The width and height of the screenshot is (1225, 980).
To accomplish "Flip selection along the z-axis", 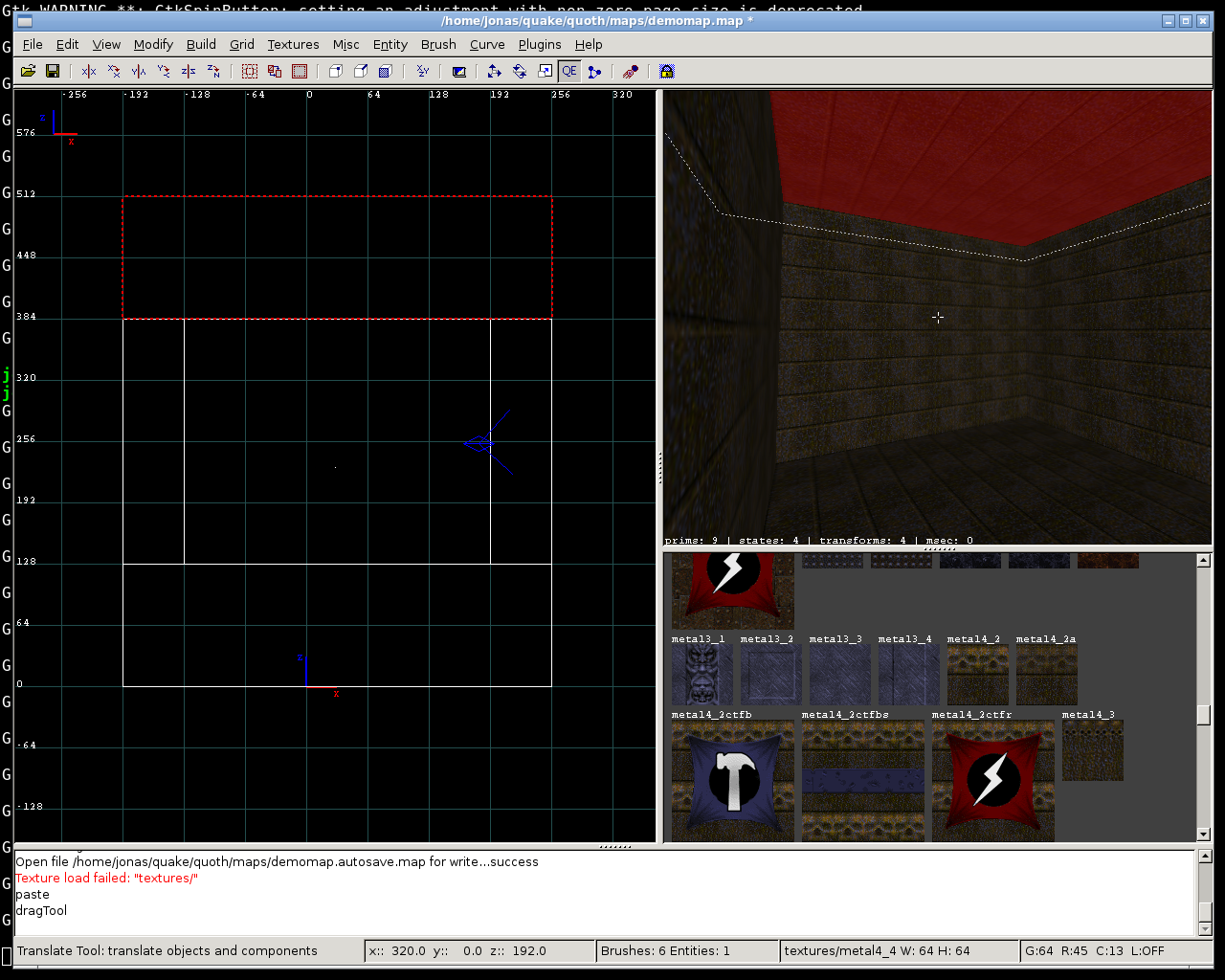I will click(x=189, y=71).
